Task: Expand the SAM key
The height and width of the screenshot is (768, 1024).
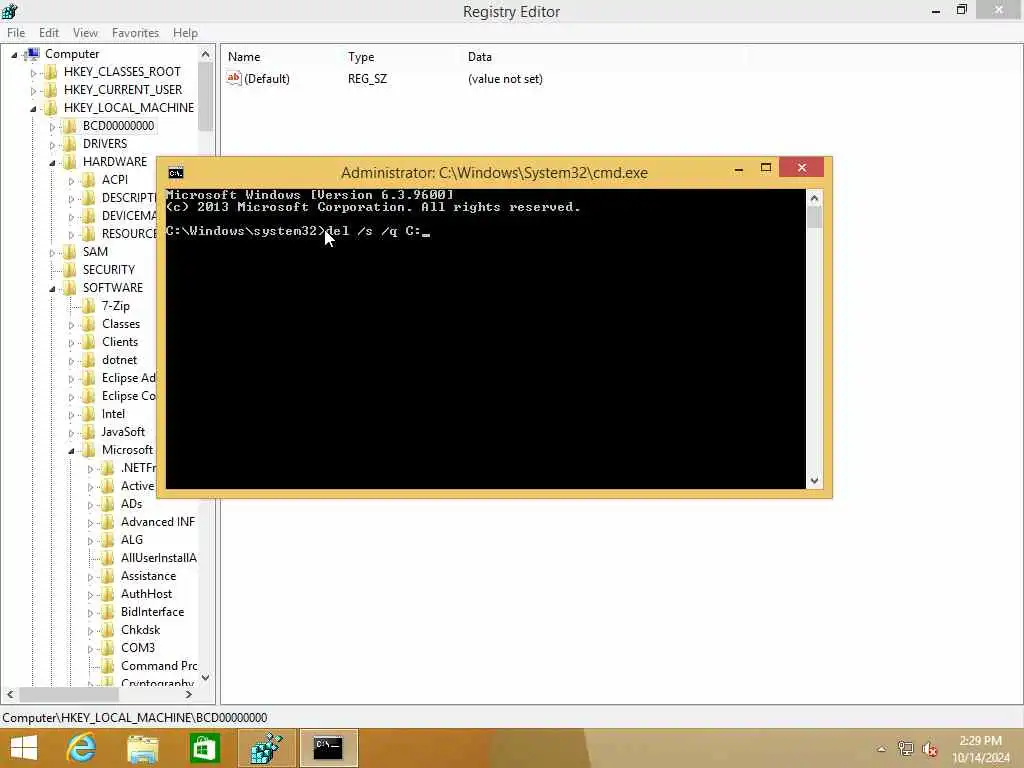Action: coord(52,253)
